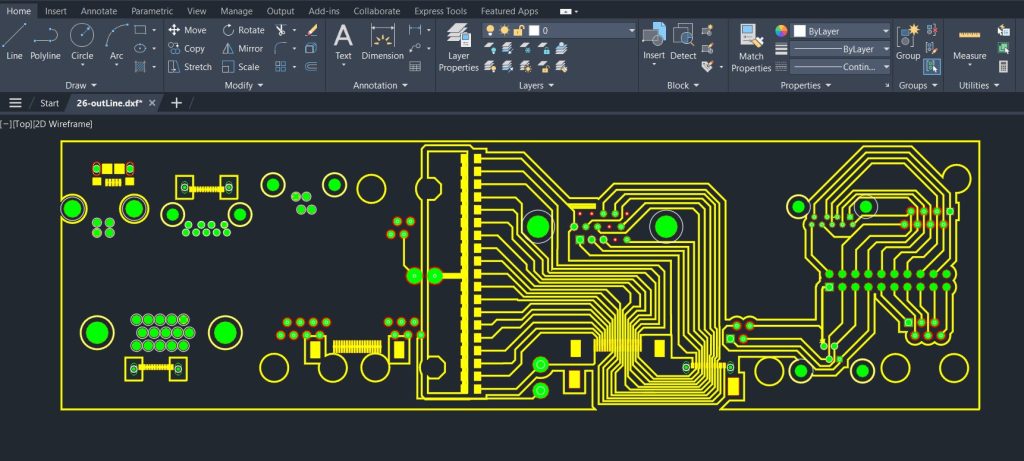Pick the Mirror tool in Modify
The height and width of the screenshot is (461, 1024).
pyautogui.click(x=242, y=48)
